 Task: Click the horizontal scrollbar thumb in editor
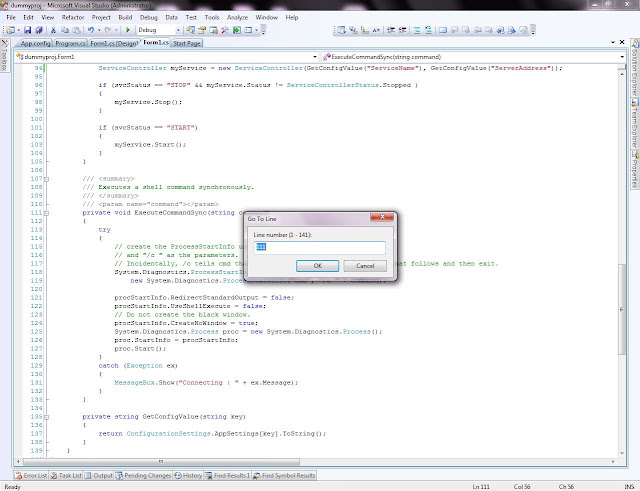161,462
